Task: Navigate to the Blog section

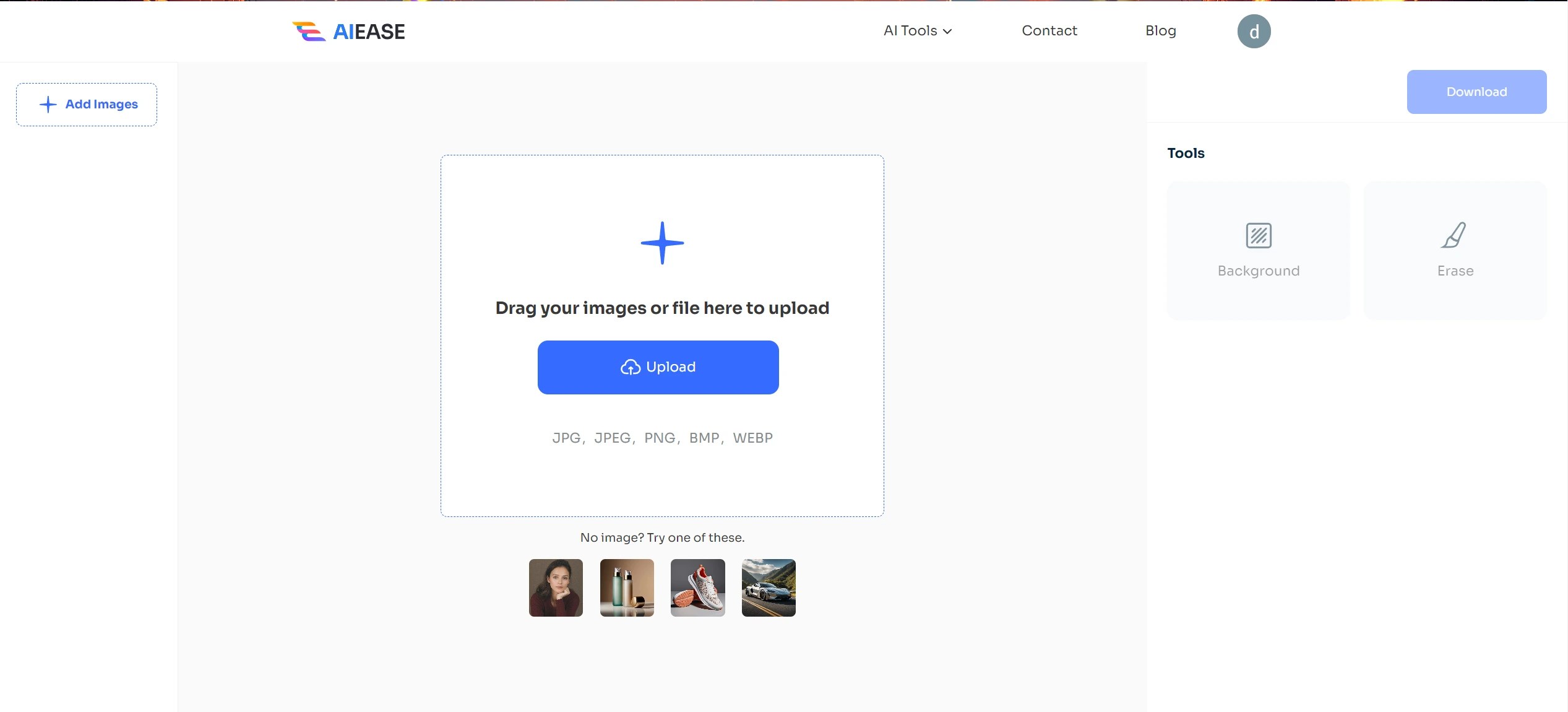Action: coord(1160,30)
